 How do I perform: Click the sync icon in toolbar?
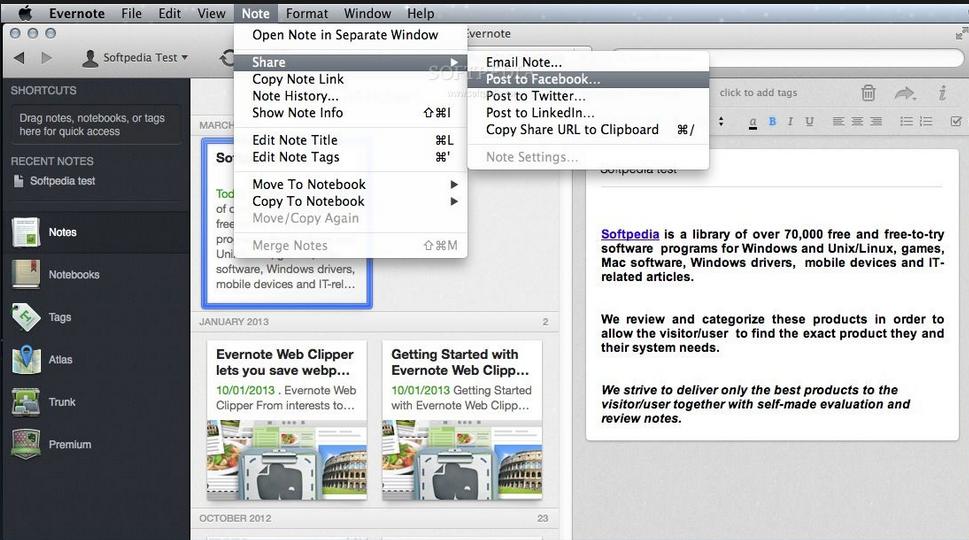coord(227,59)
